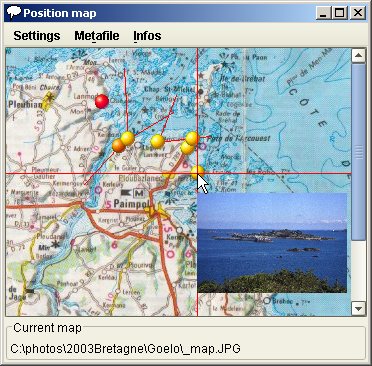The image size is (372, 366).
Task: Open the Metafile menu
Action: tap(97, 36)
